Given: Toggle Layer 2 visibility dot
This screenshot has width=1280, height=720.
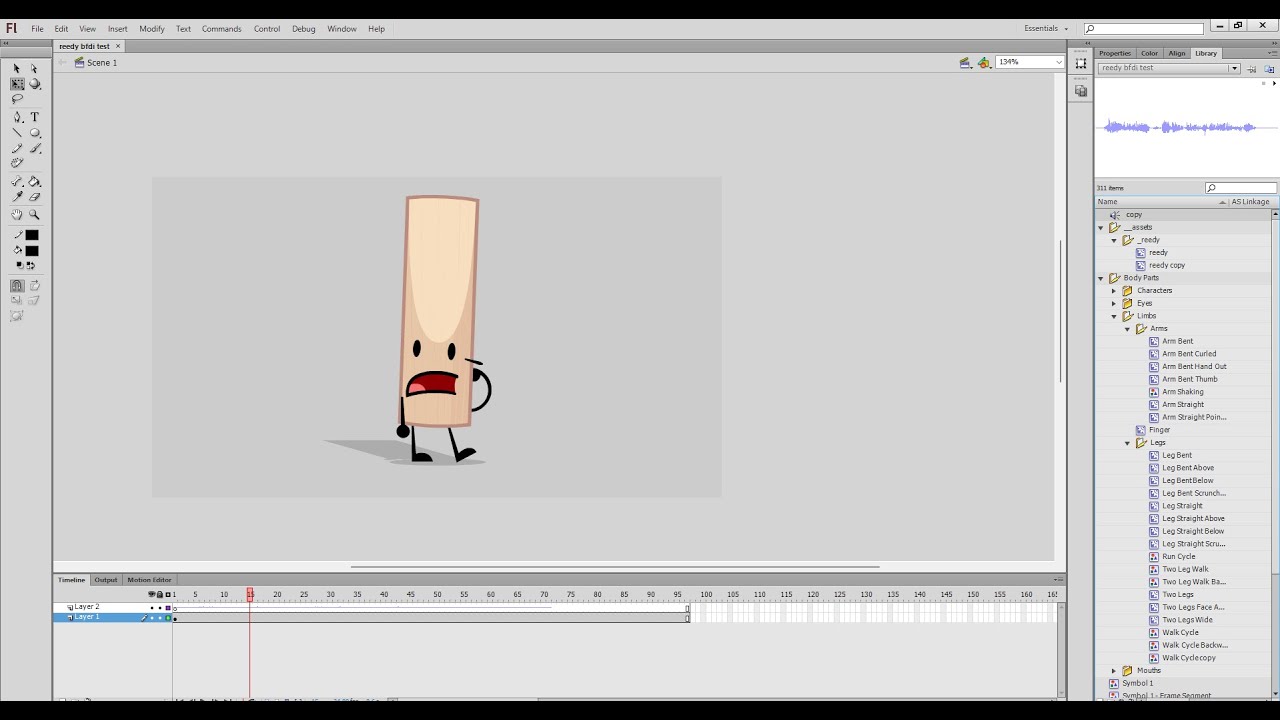Looking at the screenshot, I should [152, 608].
